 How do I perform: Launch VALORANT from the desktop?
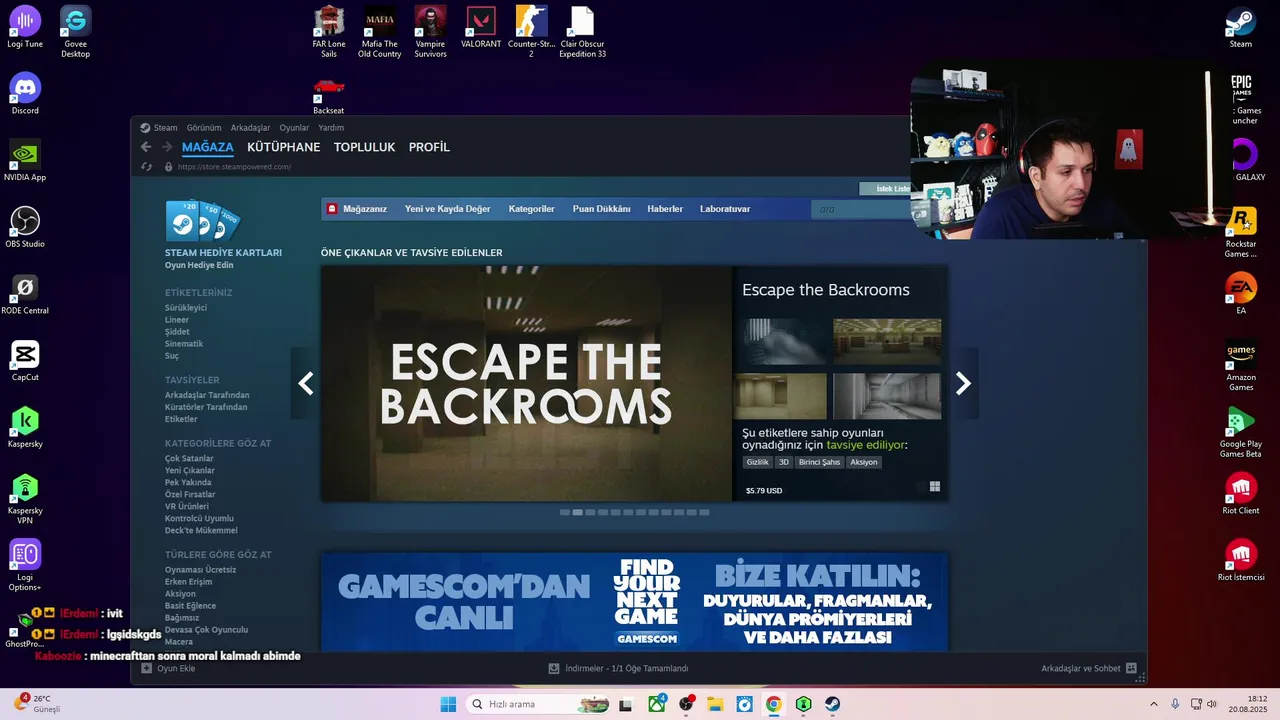point(481,27)
